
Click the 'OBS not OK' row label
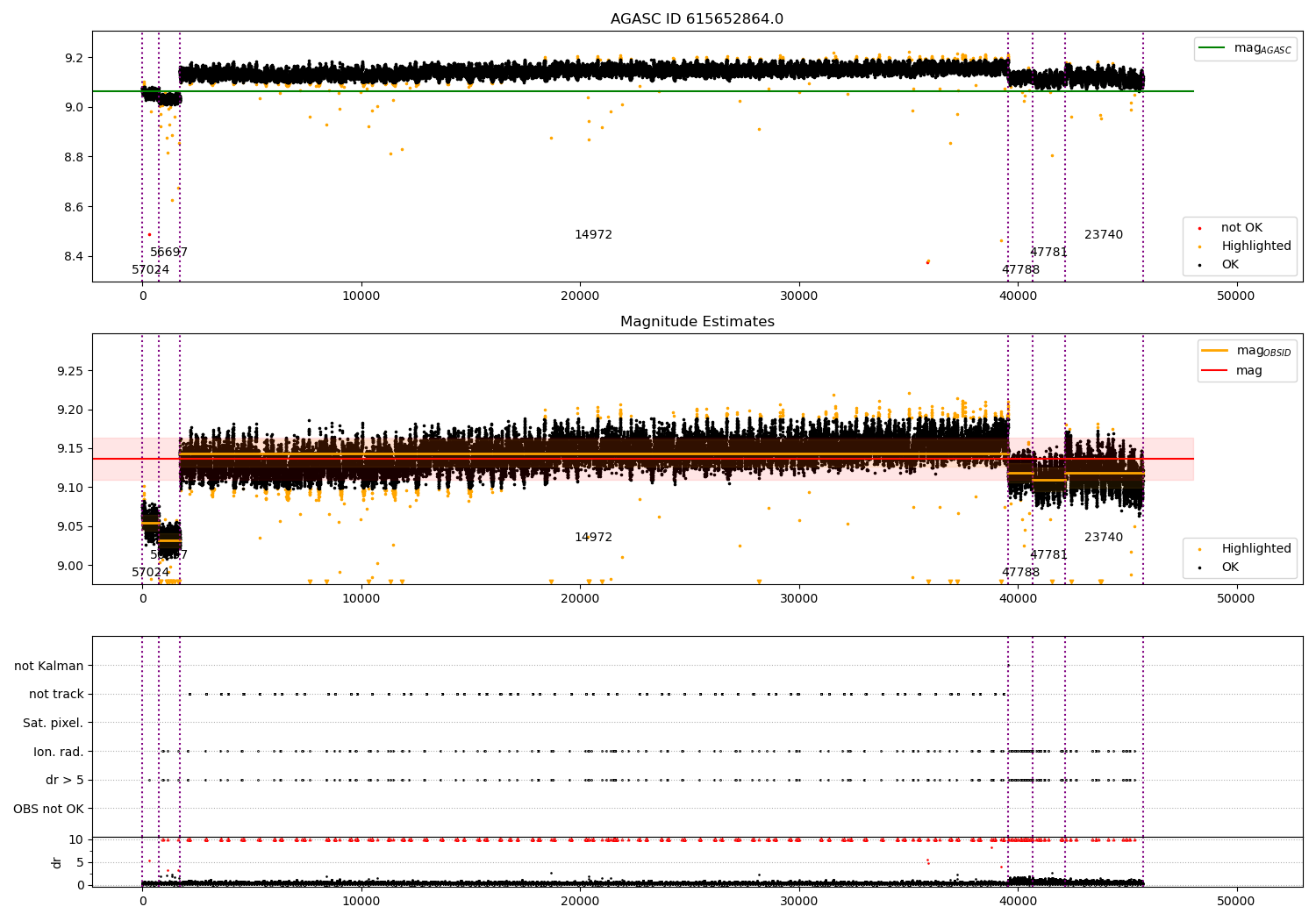(x=49, y=810)
